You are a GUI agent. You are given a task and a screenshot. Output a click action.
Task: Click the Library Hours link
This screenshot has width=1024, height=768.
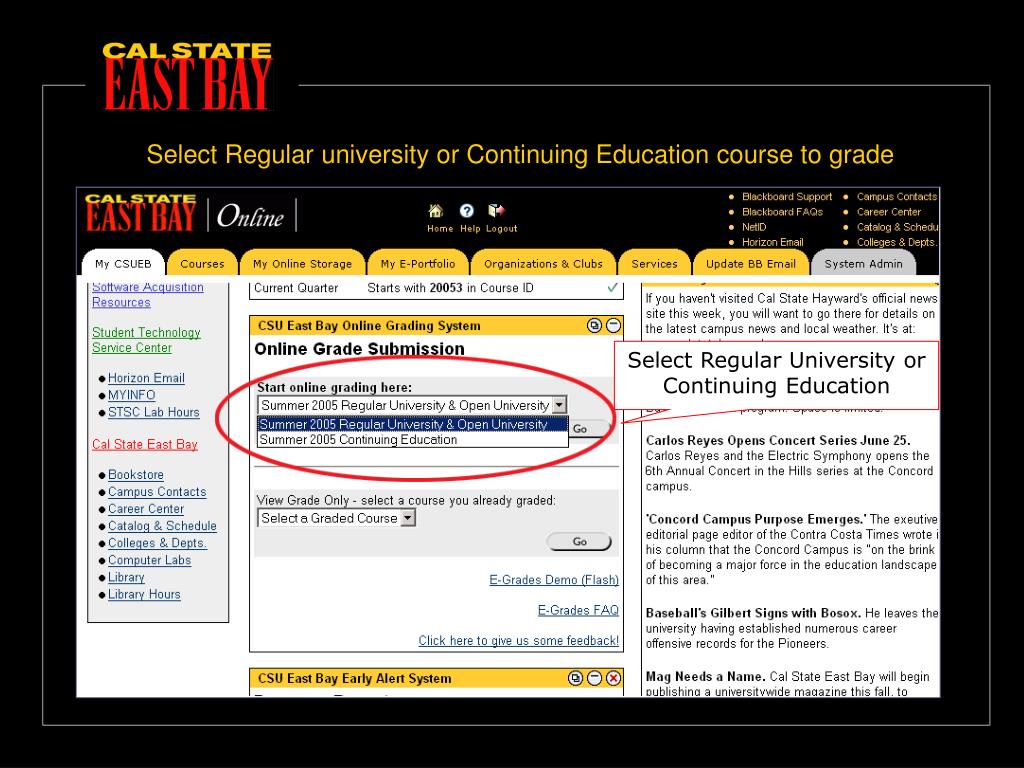pyautogui.click(x=144, y=594)
